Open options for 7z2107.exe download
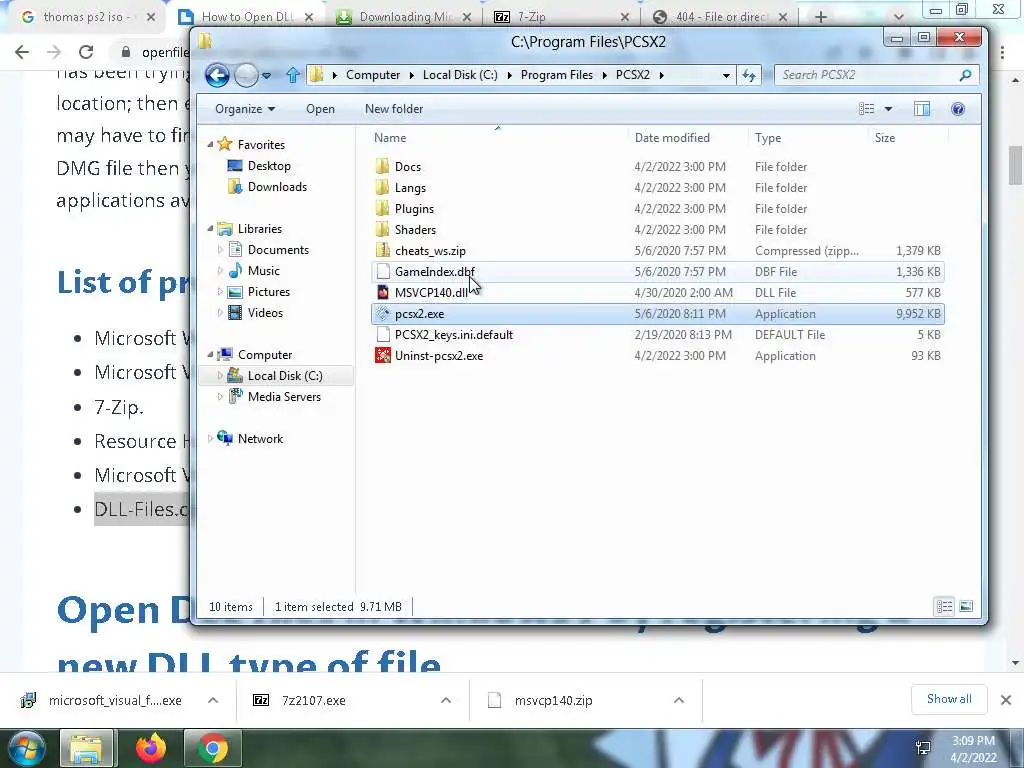Viewport: 1024px width, 768px height. pos(446,700)
